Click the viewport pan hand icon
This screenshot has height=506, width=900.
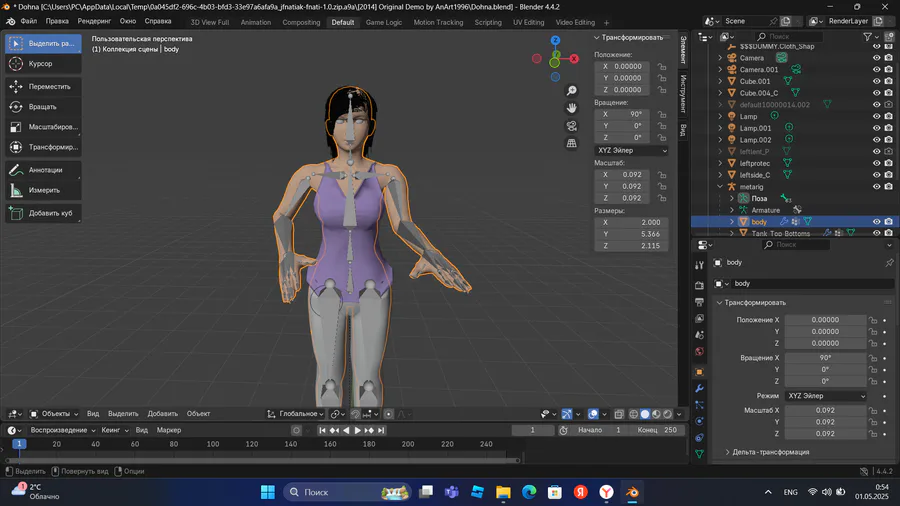tap(572, 108)
